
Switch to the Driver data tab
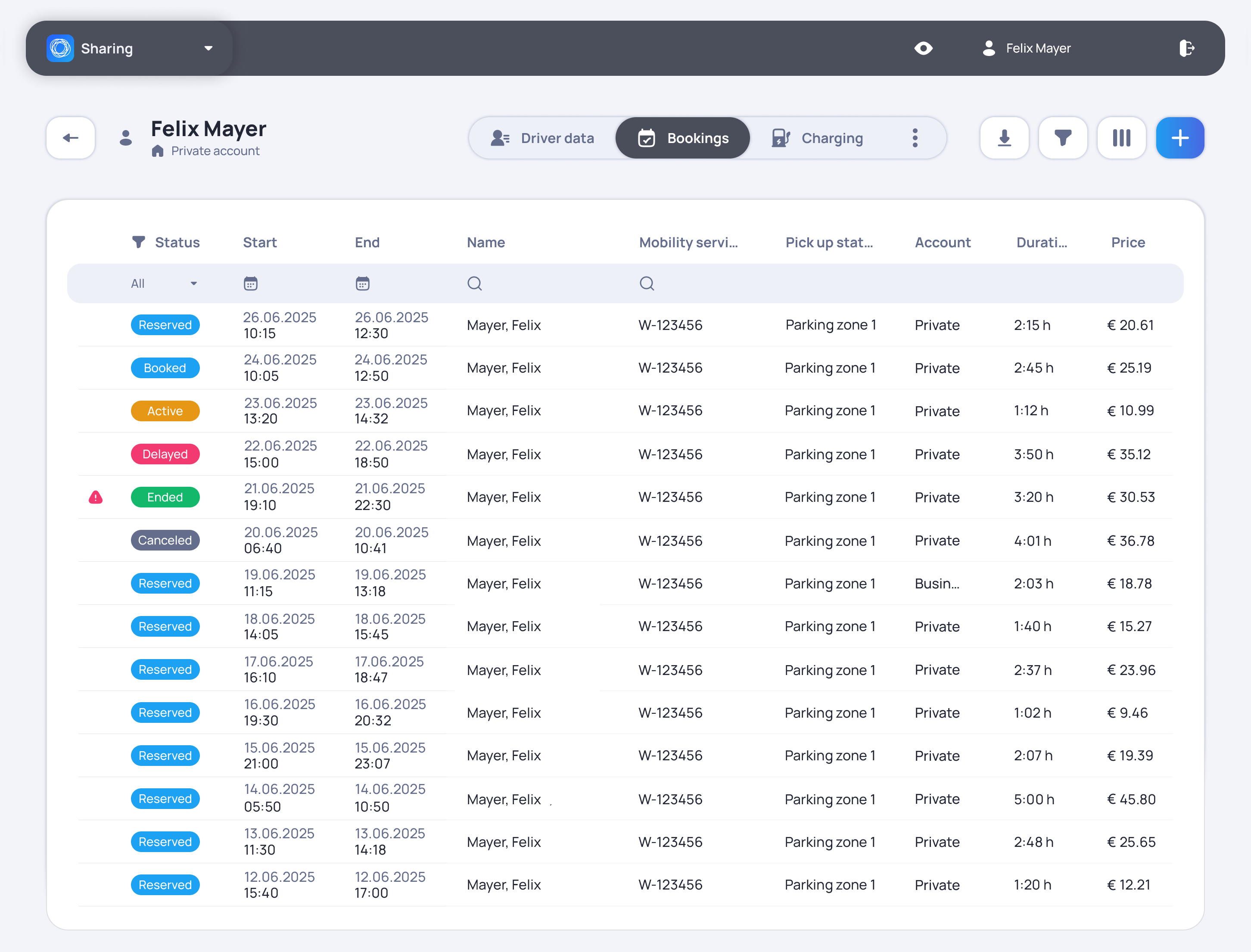coord(542,138)
